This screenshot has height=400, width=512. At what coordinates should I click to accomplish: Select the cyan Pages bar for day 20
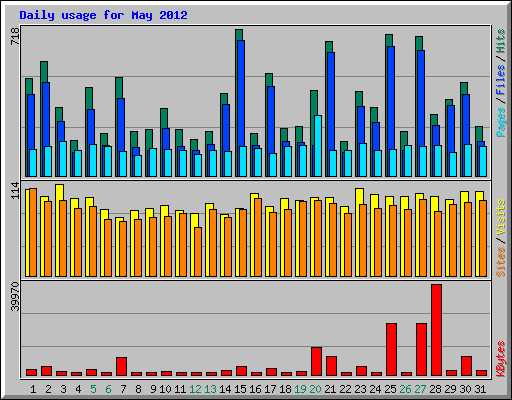tap(318, 146)
